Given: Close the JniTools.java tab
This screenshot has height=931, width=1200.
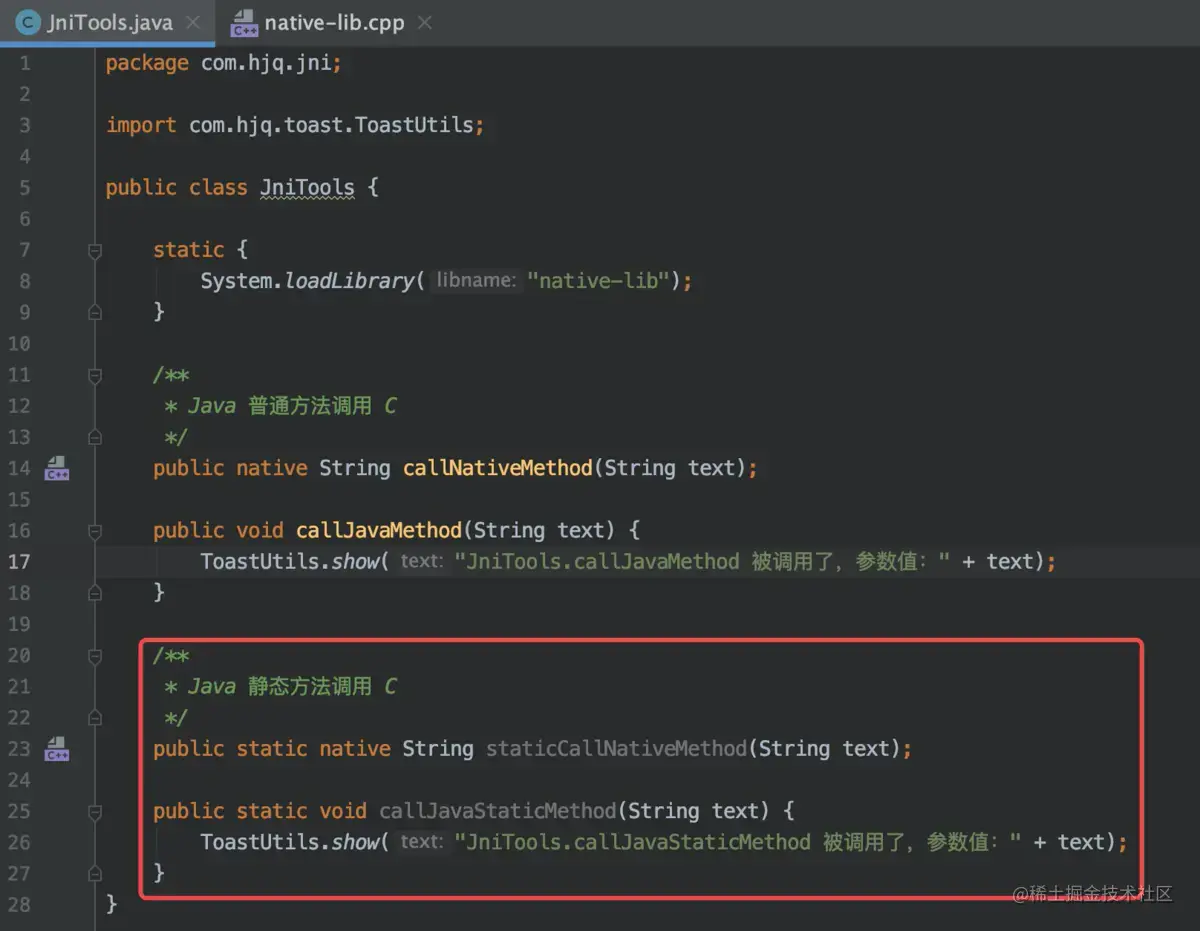Looking at the screenshot, I should pos(193,22).
